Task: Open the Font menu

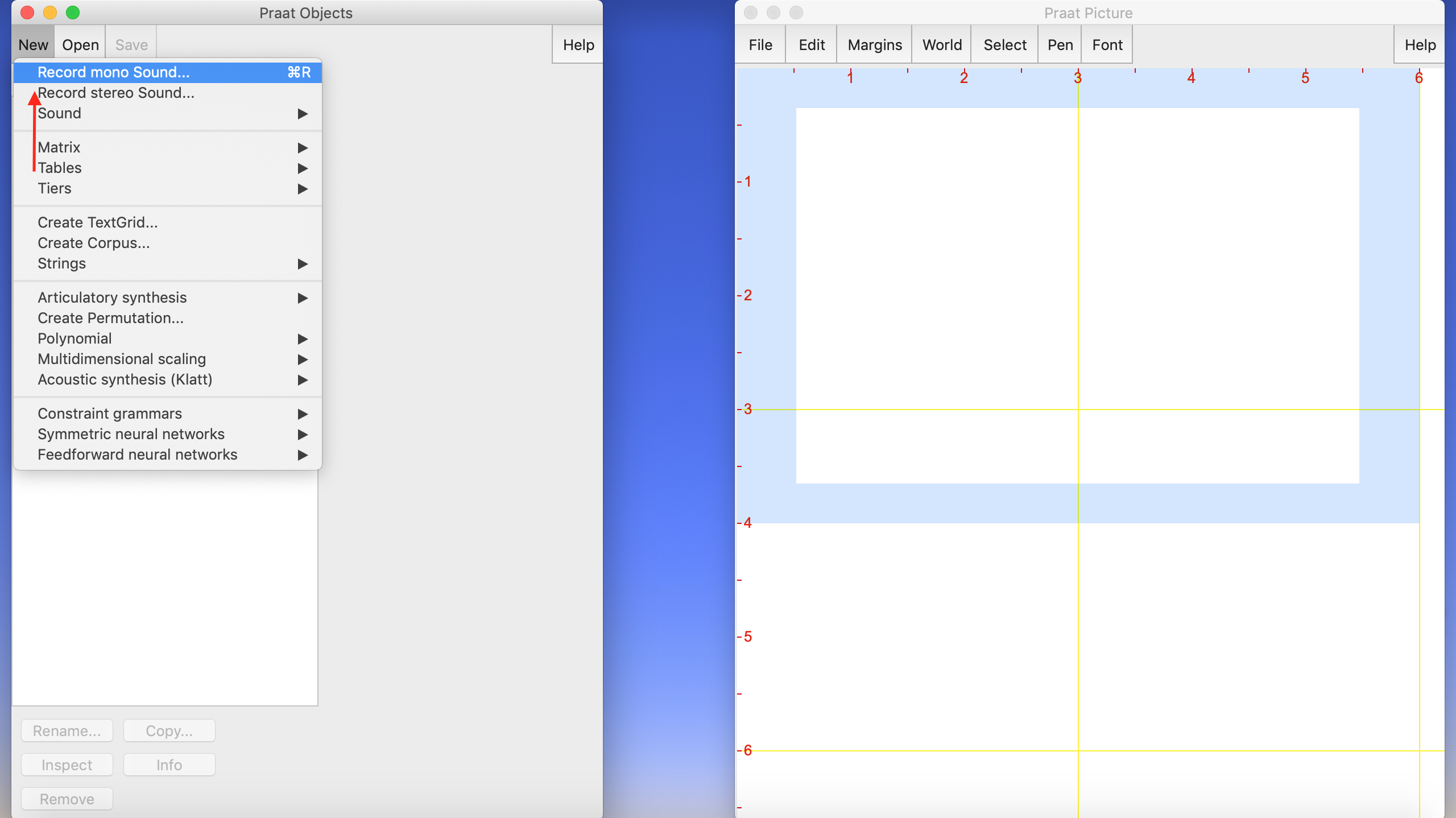Action: (1107, 45)
